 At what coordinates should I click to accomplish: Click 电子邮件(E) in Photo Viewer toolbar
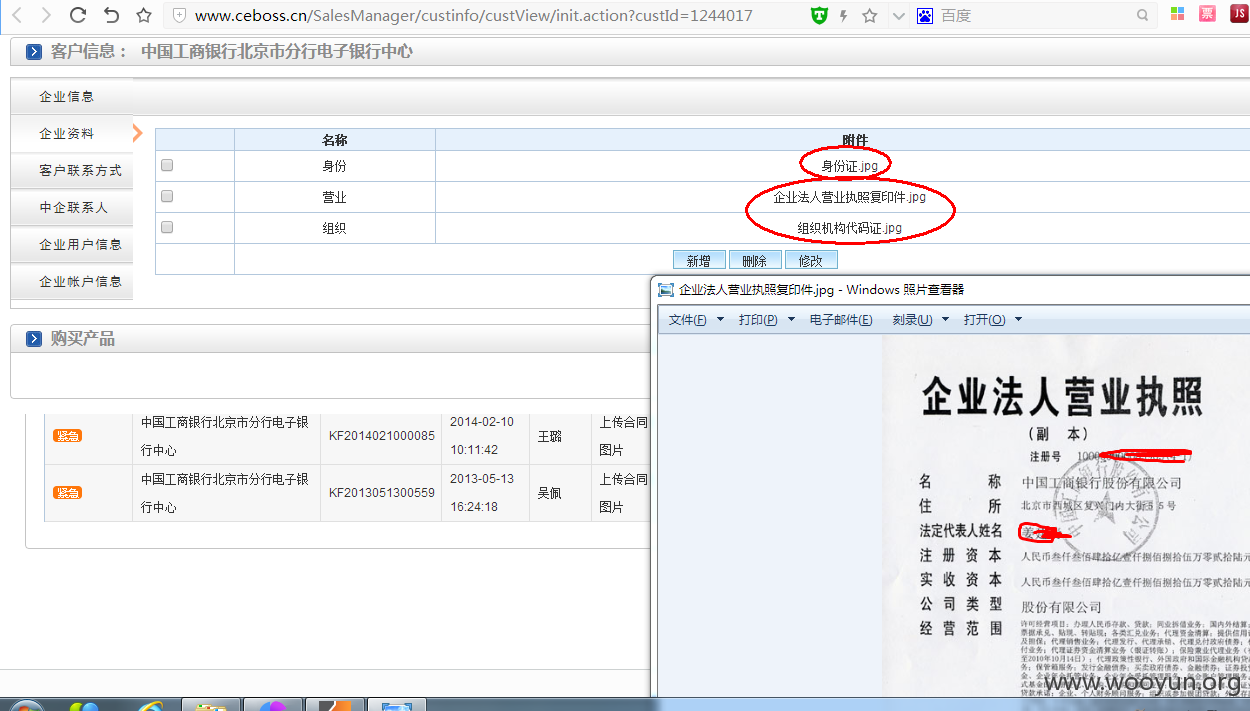841,320
